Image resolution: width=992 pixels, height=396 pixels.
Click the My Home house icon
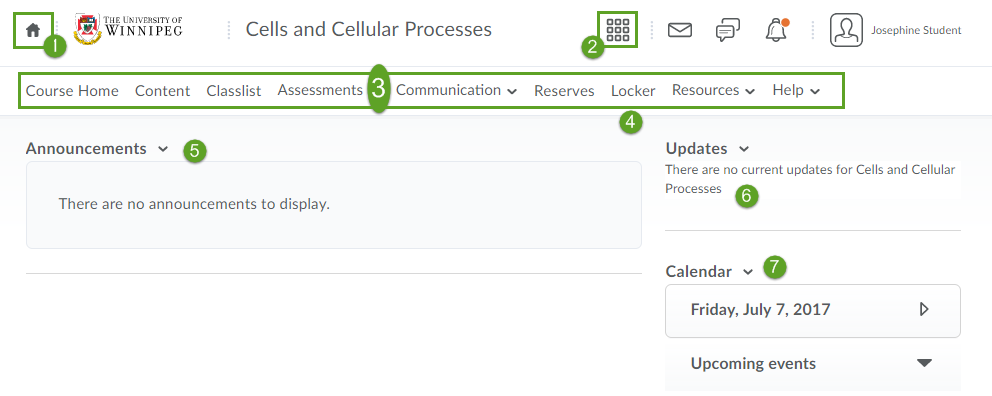[x=33, y=30]
